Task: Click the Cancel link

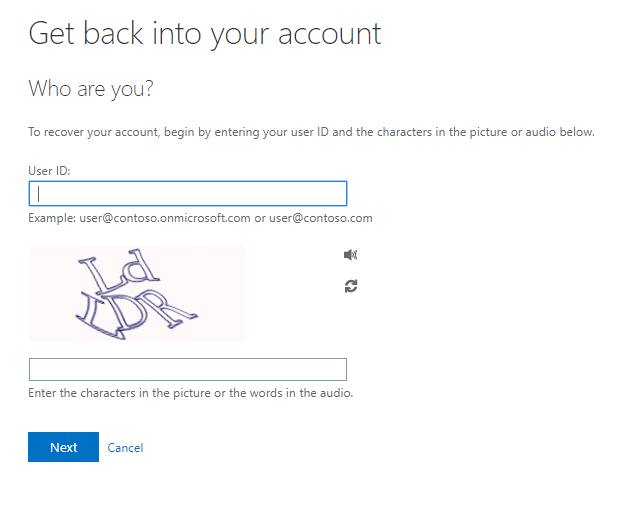Action: [x=125, y=448]
